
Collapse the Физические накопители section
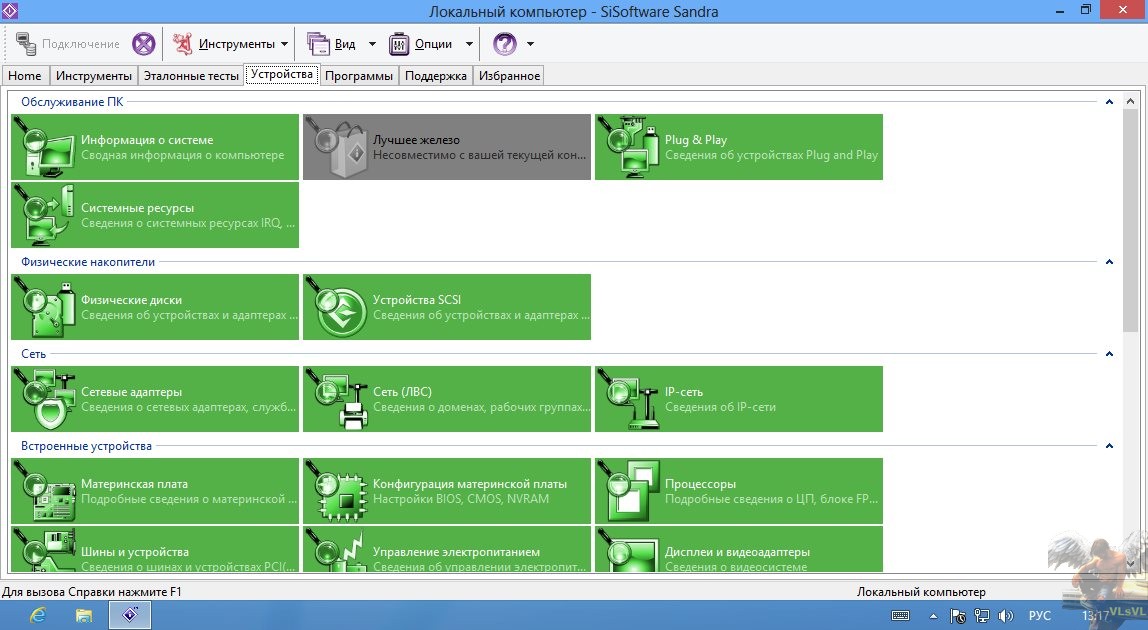[1109, 262]
